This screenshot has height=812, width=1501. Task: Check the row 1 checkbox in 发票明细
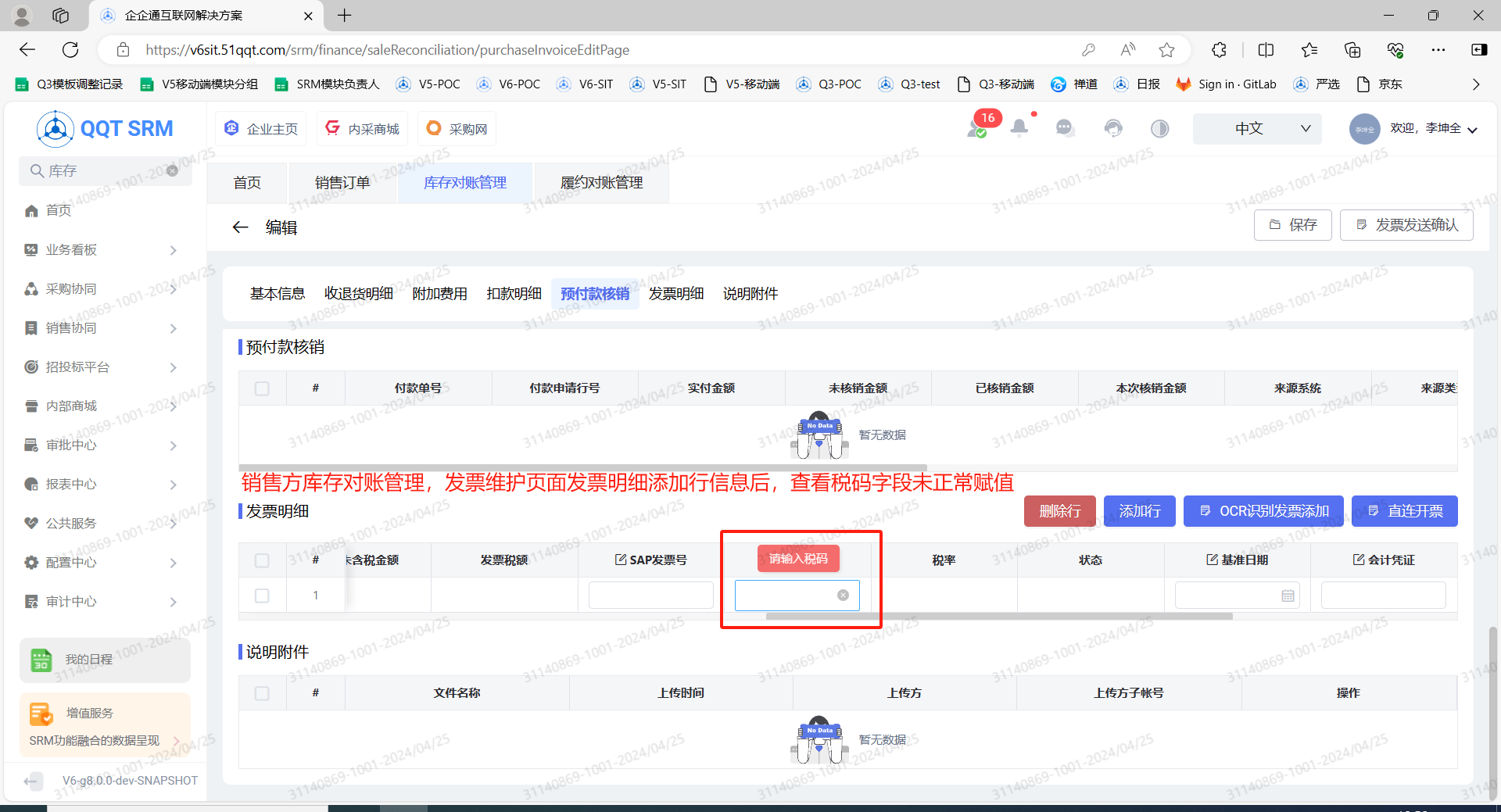pos(262,596)
